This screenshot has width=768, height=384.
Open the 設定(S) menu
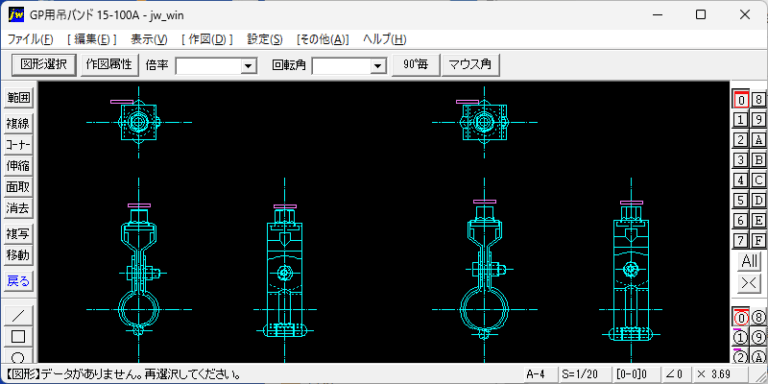point(265,39)
